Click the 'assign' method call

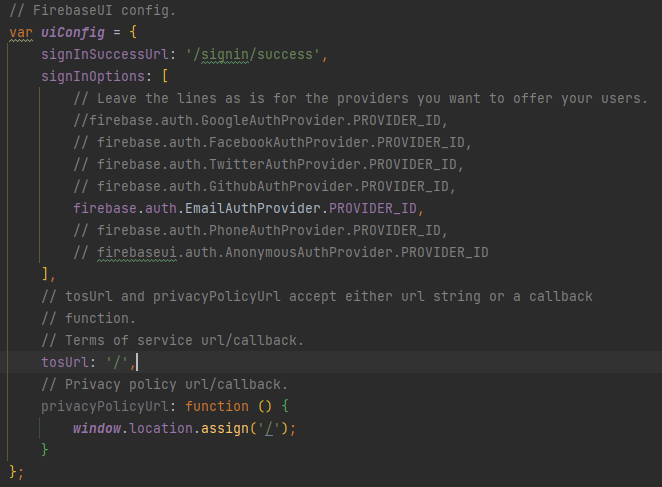[x=225, y=428]
